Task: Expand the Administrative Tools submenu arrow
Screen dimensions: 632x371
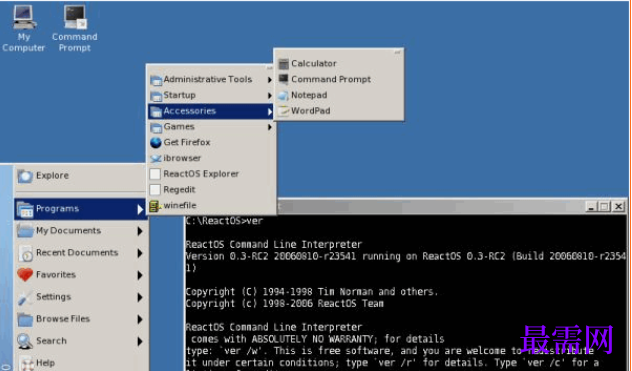Action: [270, 80]
